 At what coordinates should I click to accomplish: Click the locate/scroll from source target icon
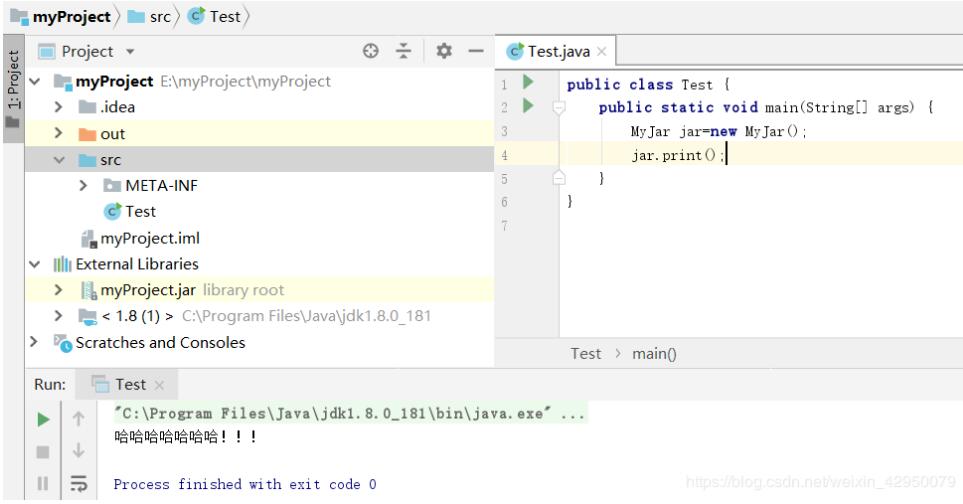pos(370,51)
